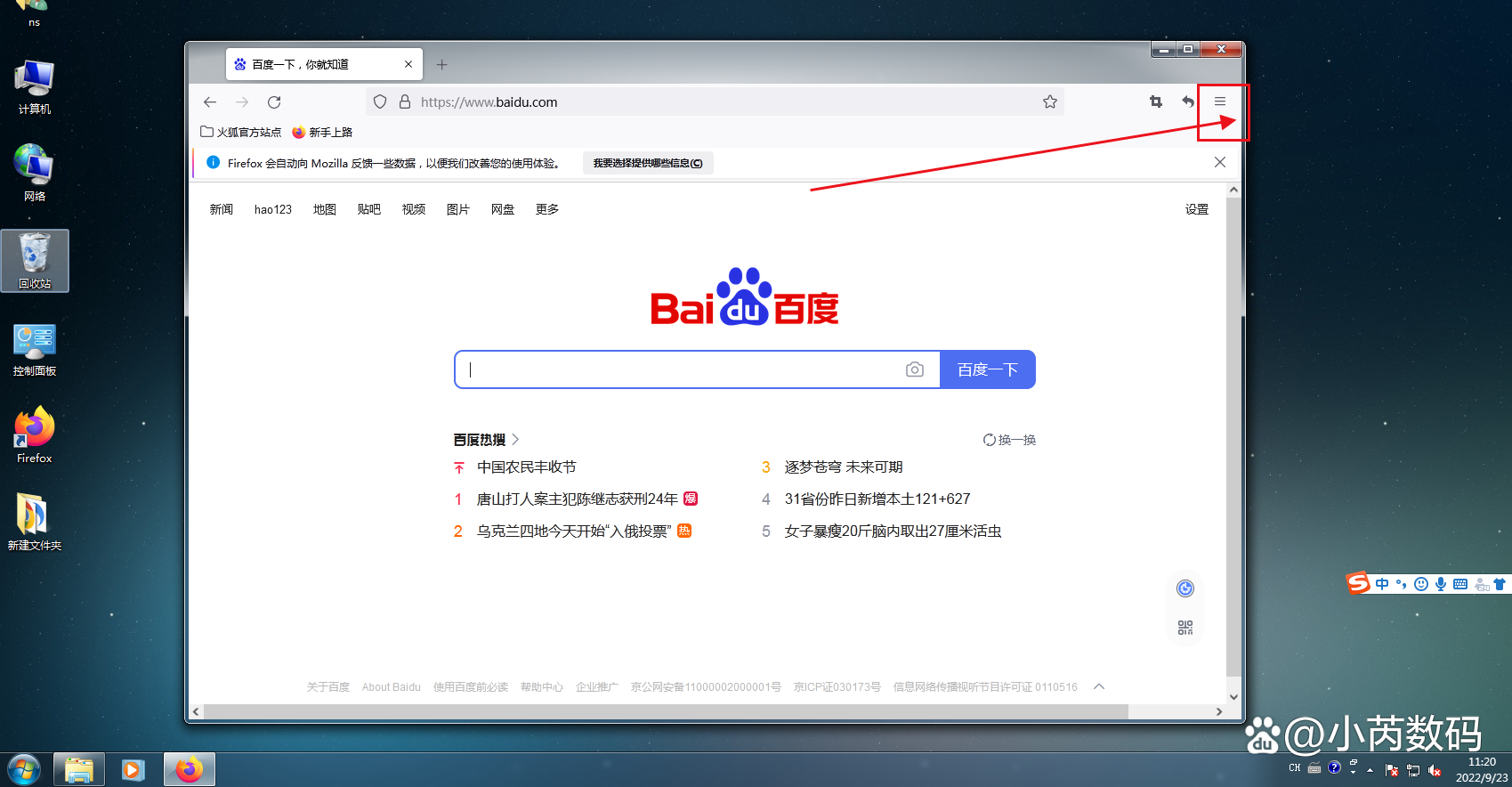Viewport: 1512px width, 787px height.
Task: Open 关于百度 footer link
Action: pos(328,687)
